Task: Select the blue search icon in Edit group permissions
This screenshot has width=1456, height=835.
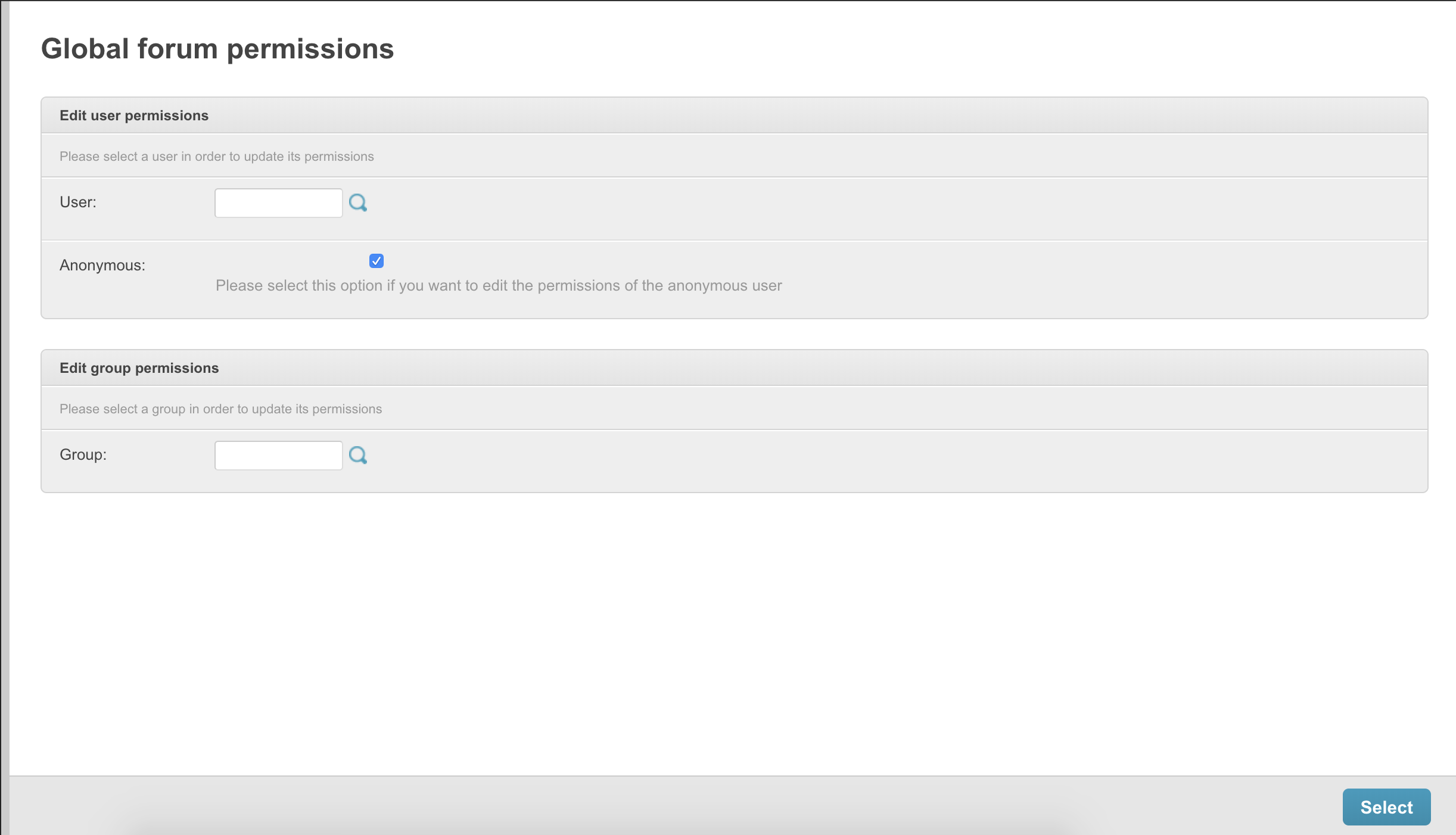Action: coord(358,455)
